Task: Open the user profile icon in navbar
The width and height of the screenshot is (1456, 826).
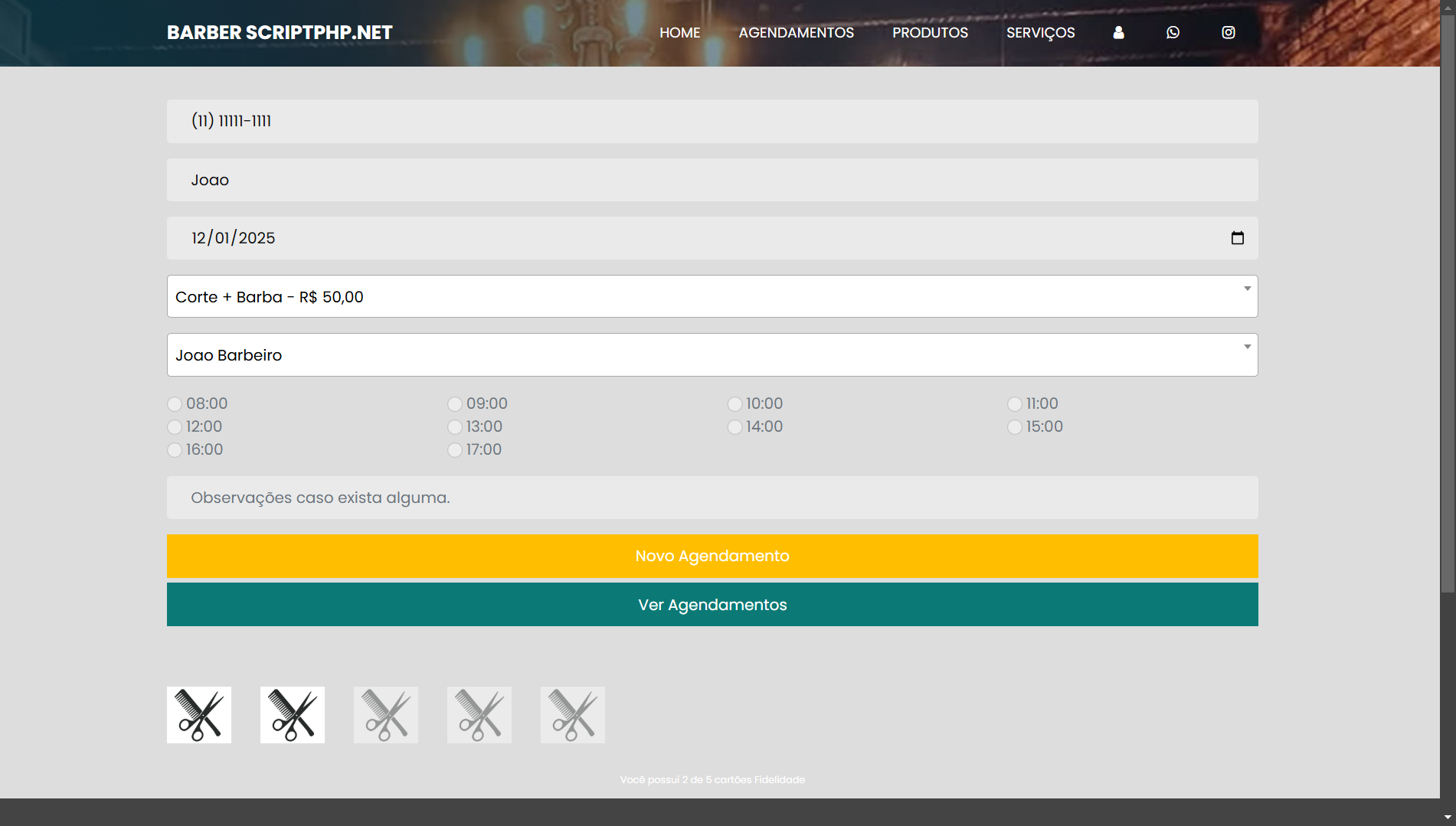Action: (x=1118, y=33)
